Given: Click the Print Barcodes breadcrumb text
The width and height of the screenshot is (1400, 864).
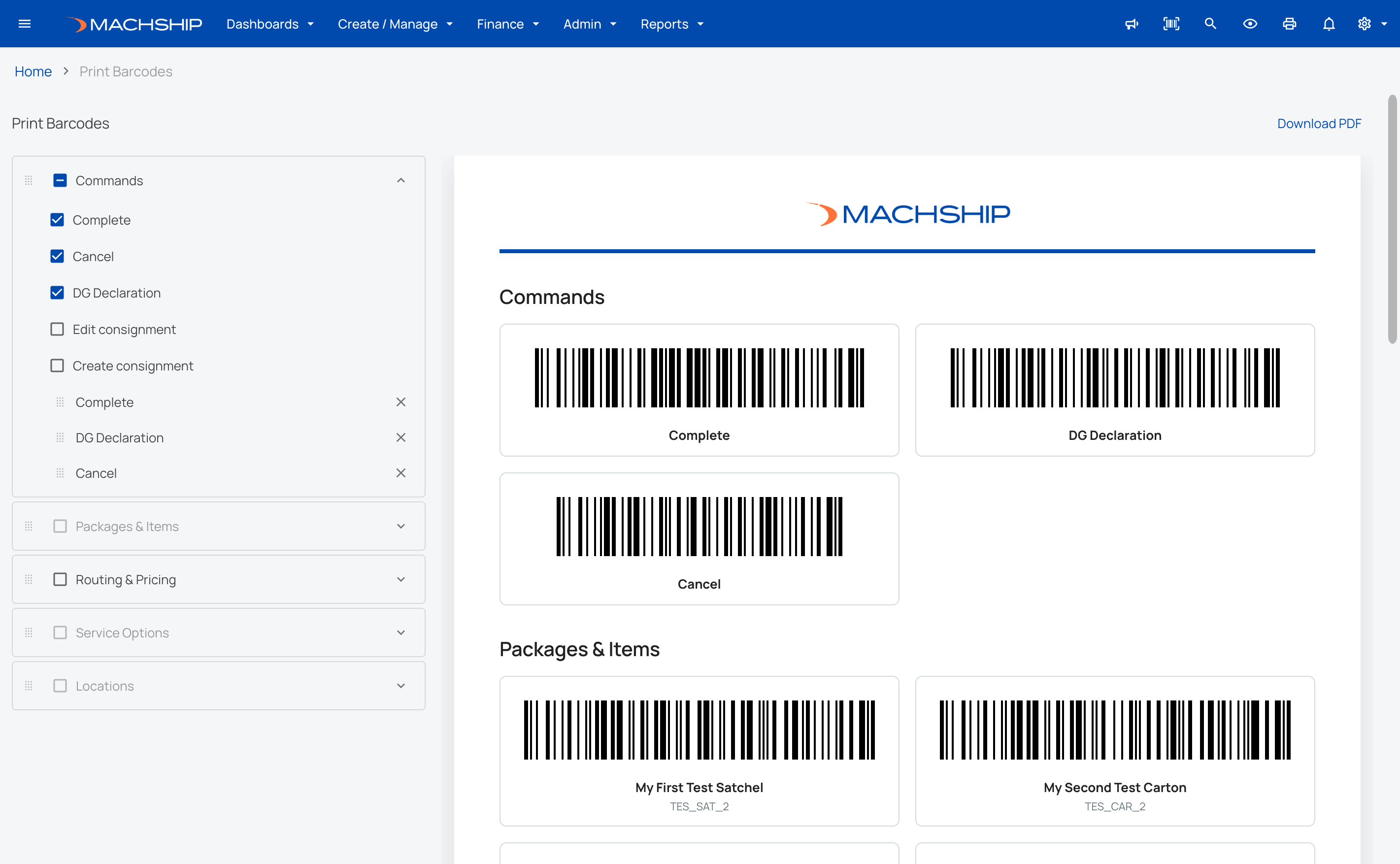Looking at the screenshot, I should click(x=126, y=71).
